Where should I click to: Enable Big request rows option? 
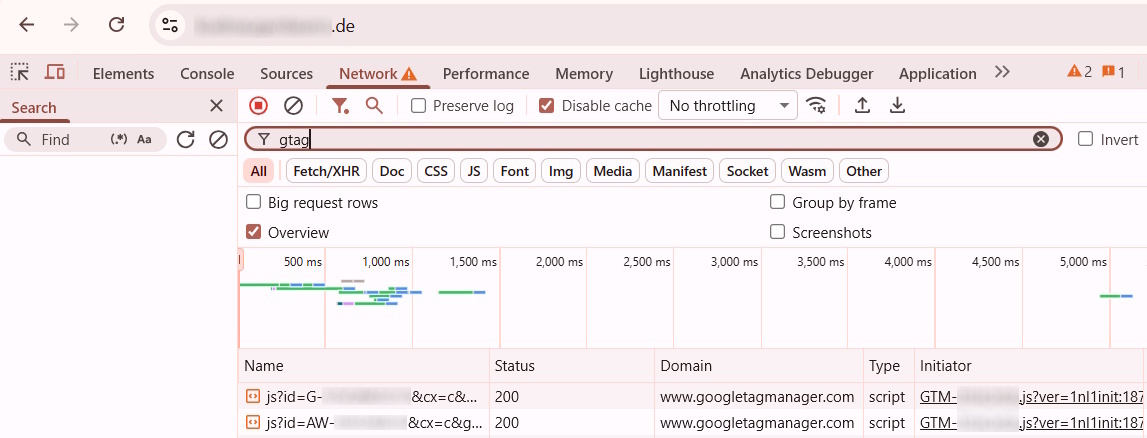click(254, 203)
